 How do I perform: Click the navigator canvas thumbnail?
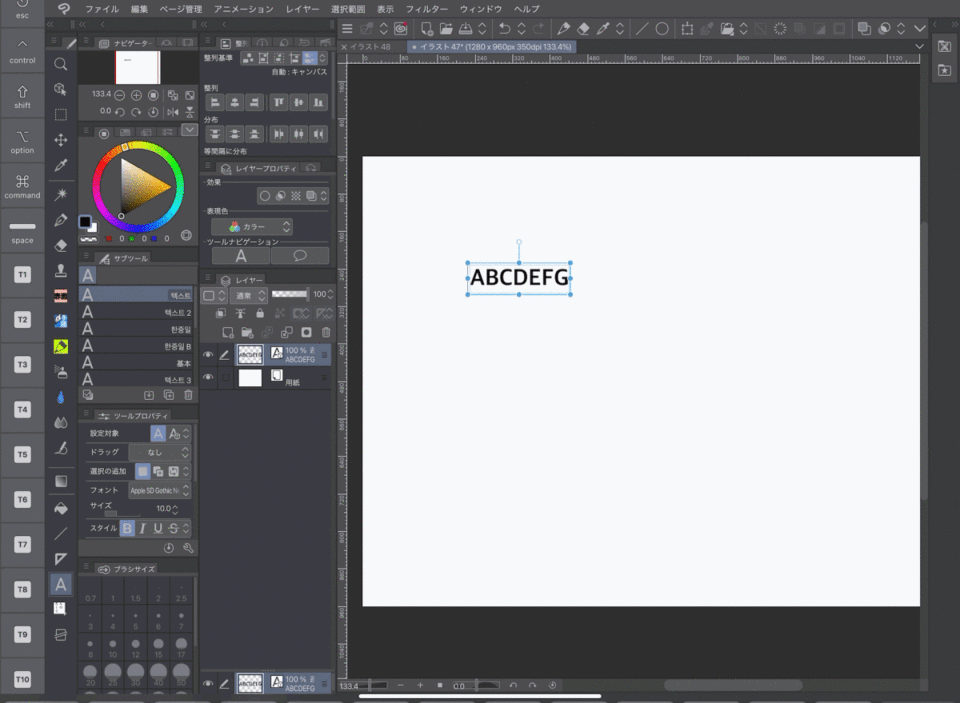pyautogui.click(x=138, y=67)
